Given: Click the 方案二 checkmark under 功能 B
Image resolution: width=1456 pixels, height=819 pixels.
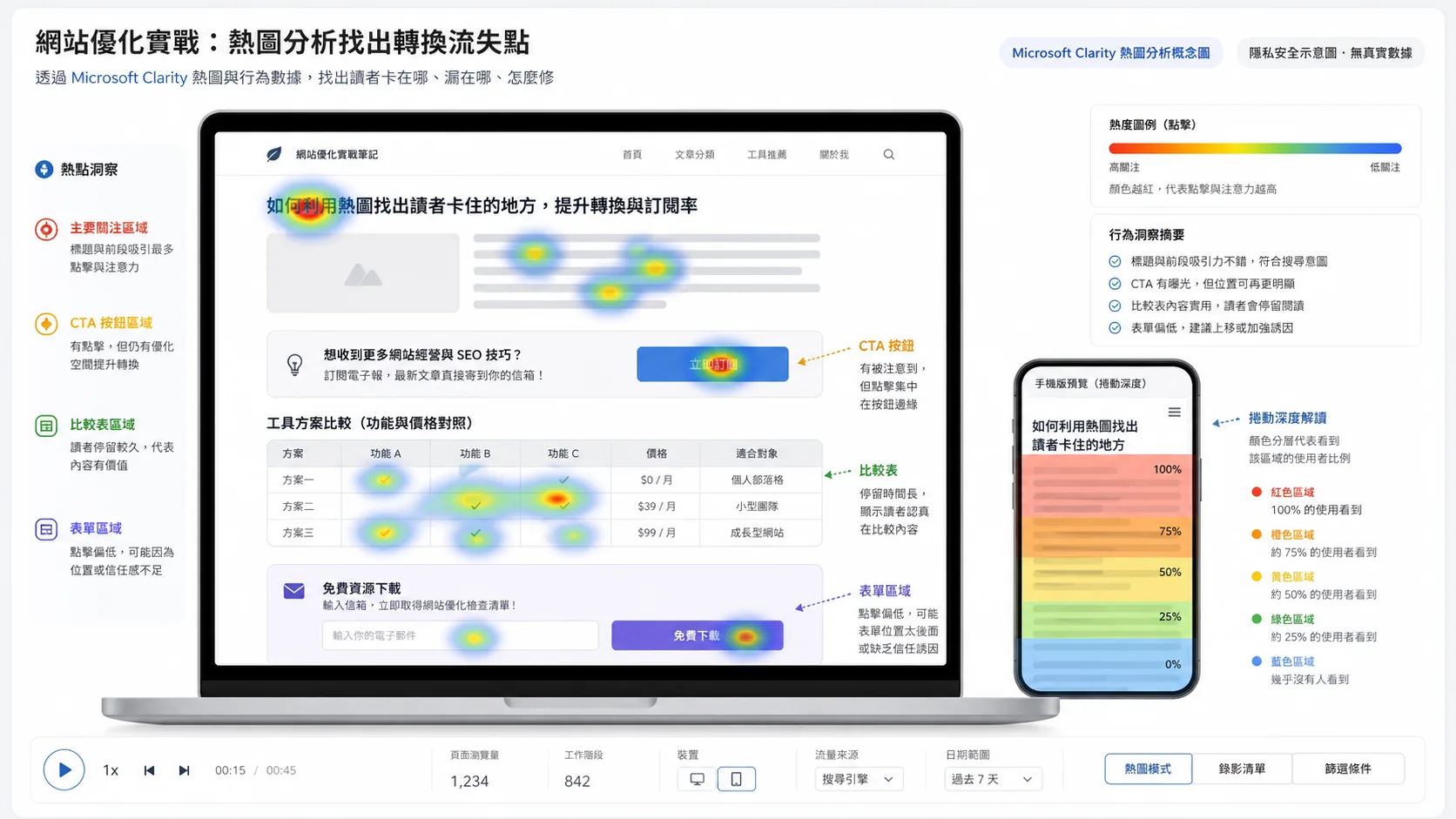Looking at the screenshot, I should (475, 506).
